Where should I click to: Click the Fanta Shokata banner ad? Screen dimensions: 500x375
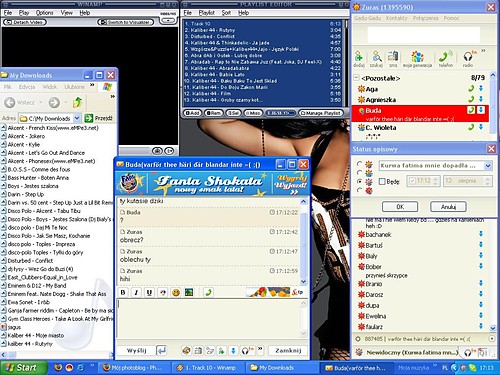pyautogui.click(x=212, y=184)
